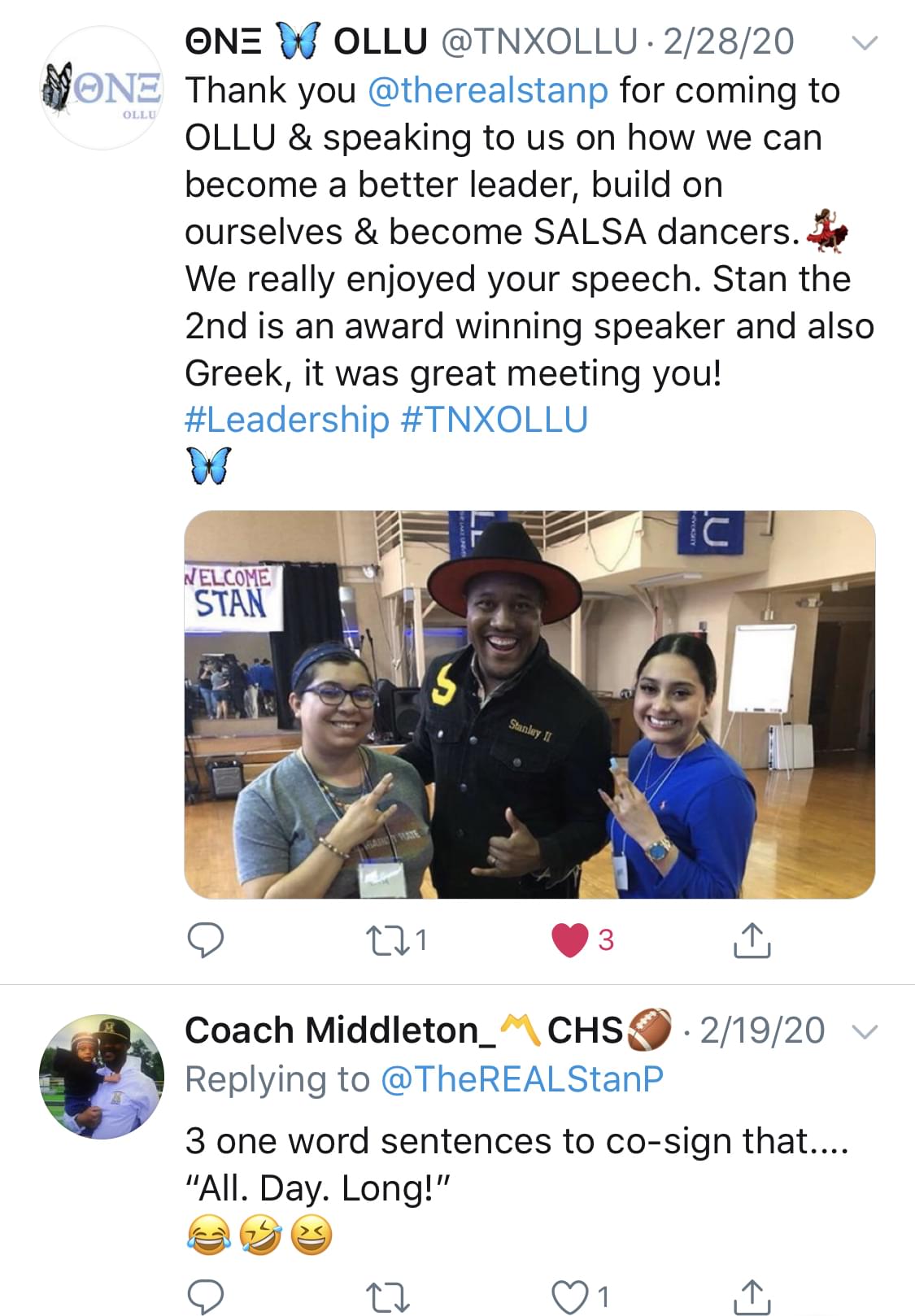Reply to Coach Middleton's tweet

tap(206, 1296)
